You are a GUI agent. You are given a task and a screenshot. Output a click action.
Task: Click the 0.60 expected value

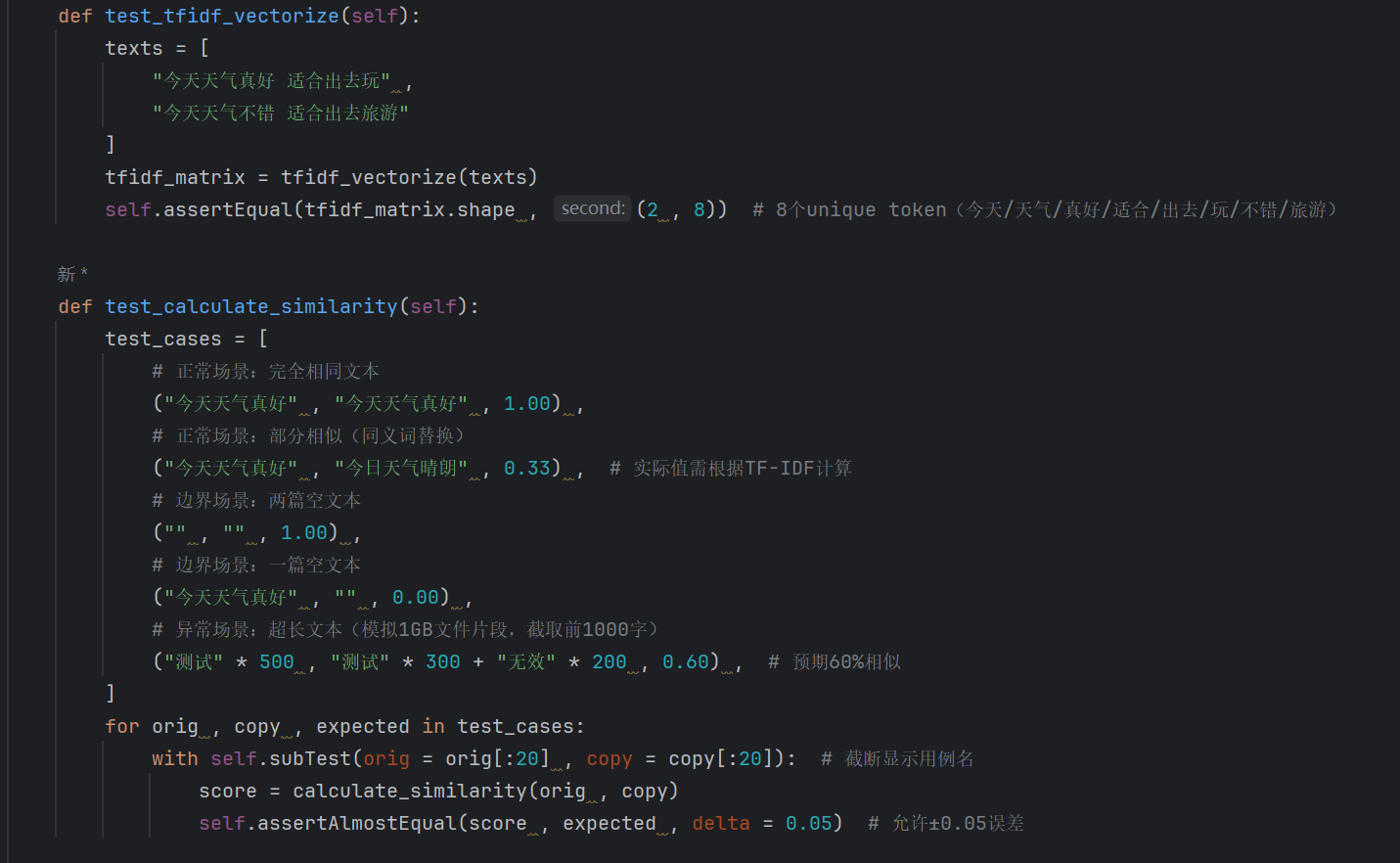tap(686, 661)
